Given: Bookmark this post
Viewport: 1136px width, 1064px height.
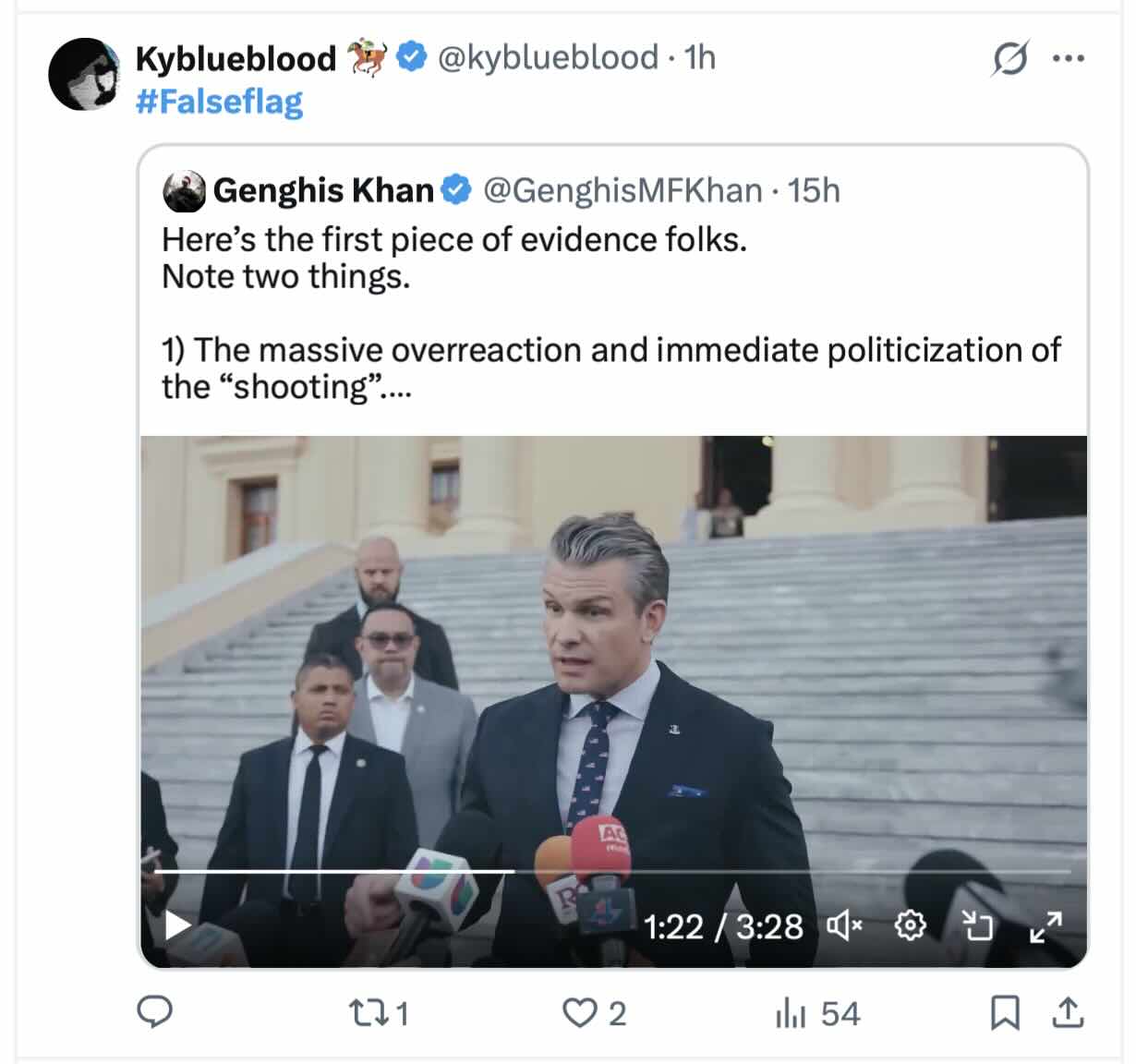Looking at the screenshot, I should 1005,1013.
